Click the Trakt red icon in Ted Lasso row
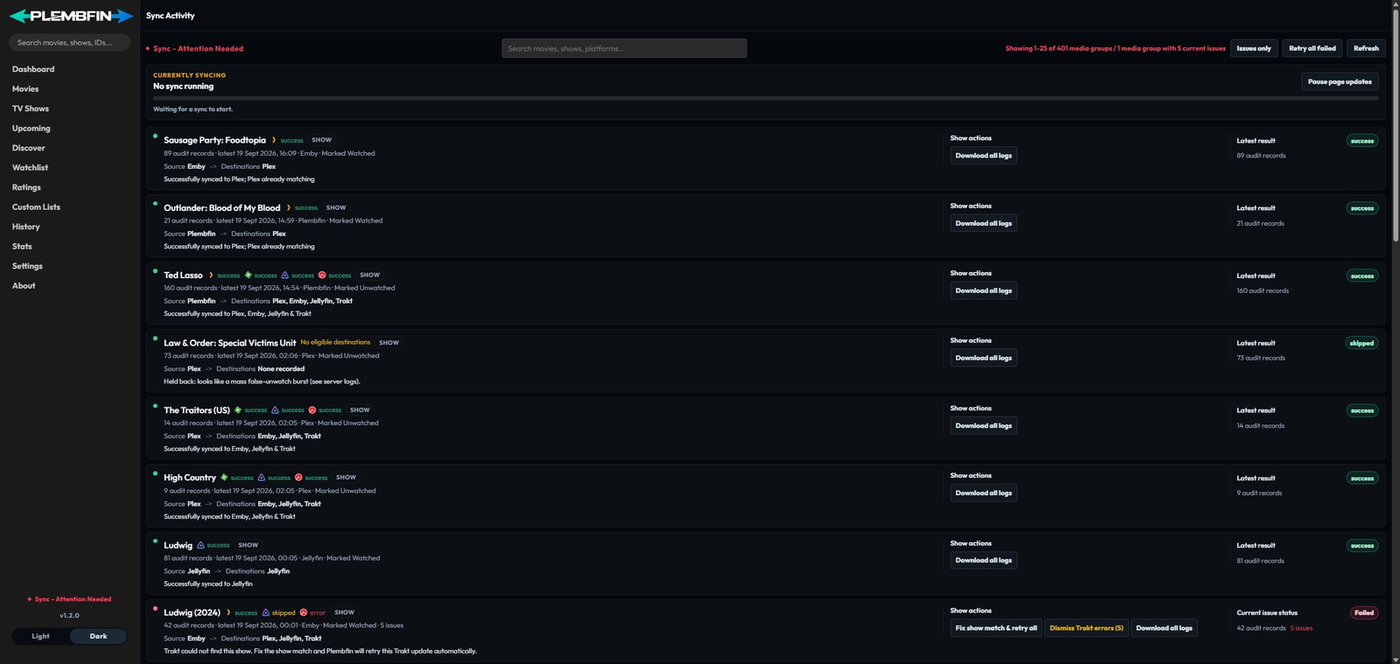This screenshot has height=664, width=1400. tap(322, 275)
